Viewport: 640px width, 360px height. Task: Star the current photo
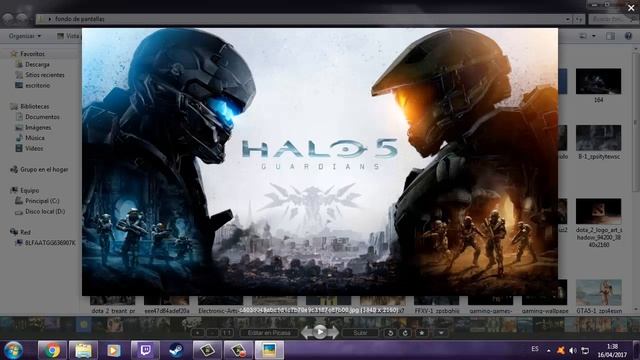(422, 333)
